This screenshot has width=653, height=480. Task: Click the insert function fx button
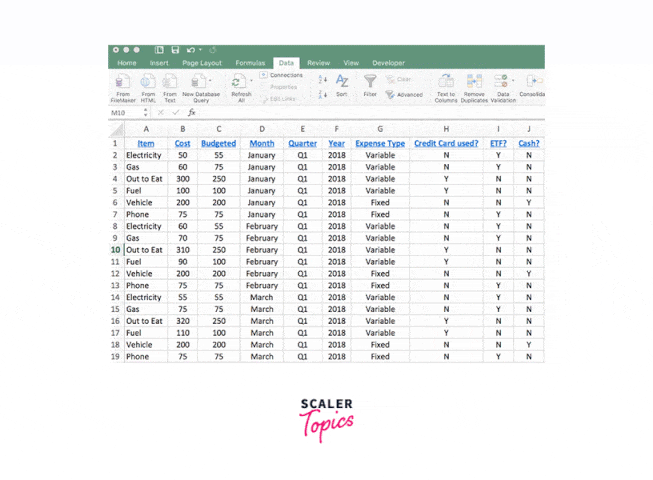point(191,113)
